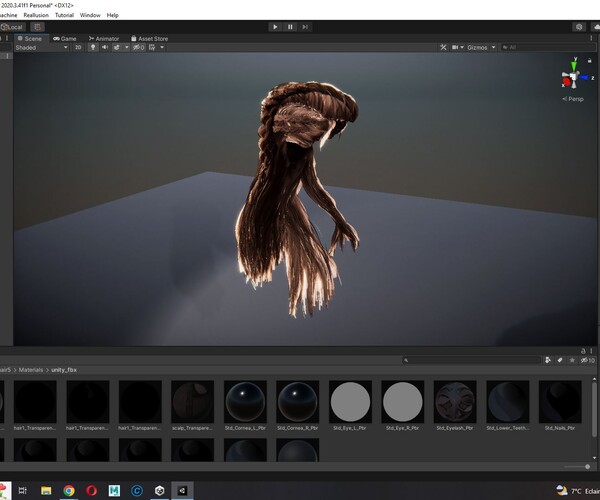This screenshot has height=500, width=600.
Task: Switch to the Scene tab
Action: tap(30, 39)
